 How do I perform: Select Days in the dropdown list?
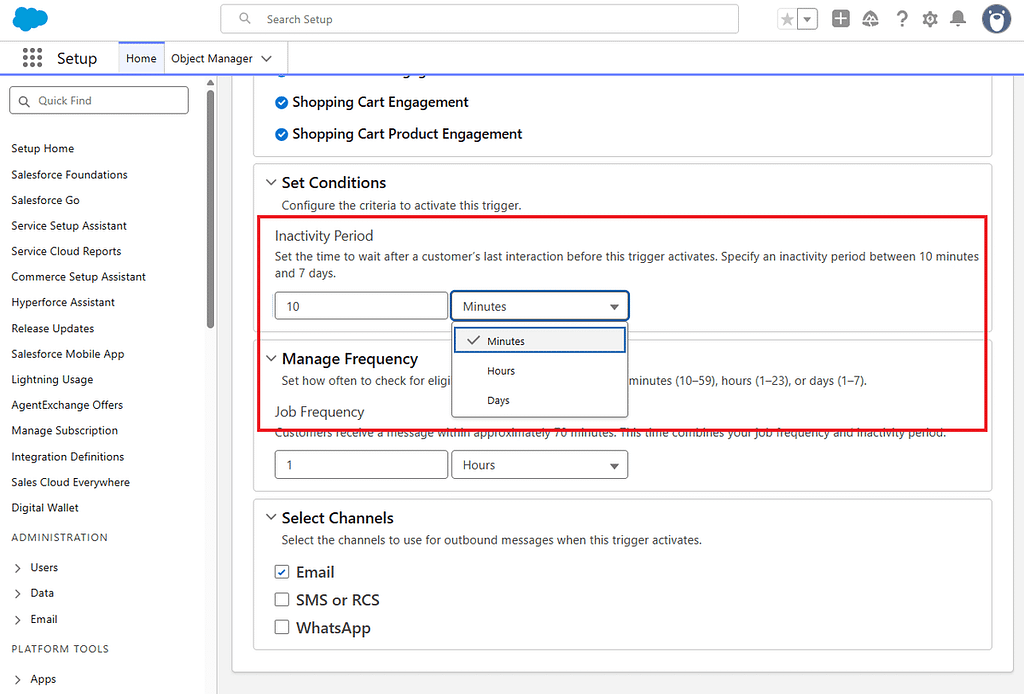click(539, 400)
